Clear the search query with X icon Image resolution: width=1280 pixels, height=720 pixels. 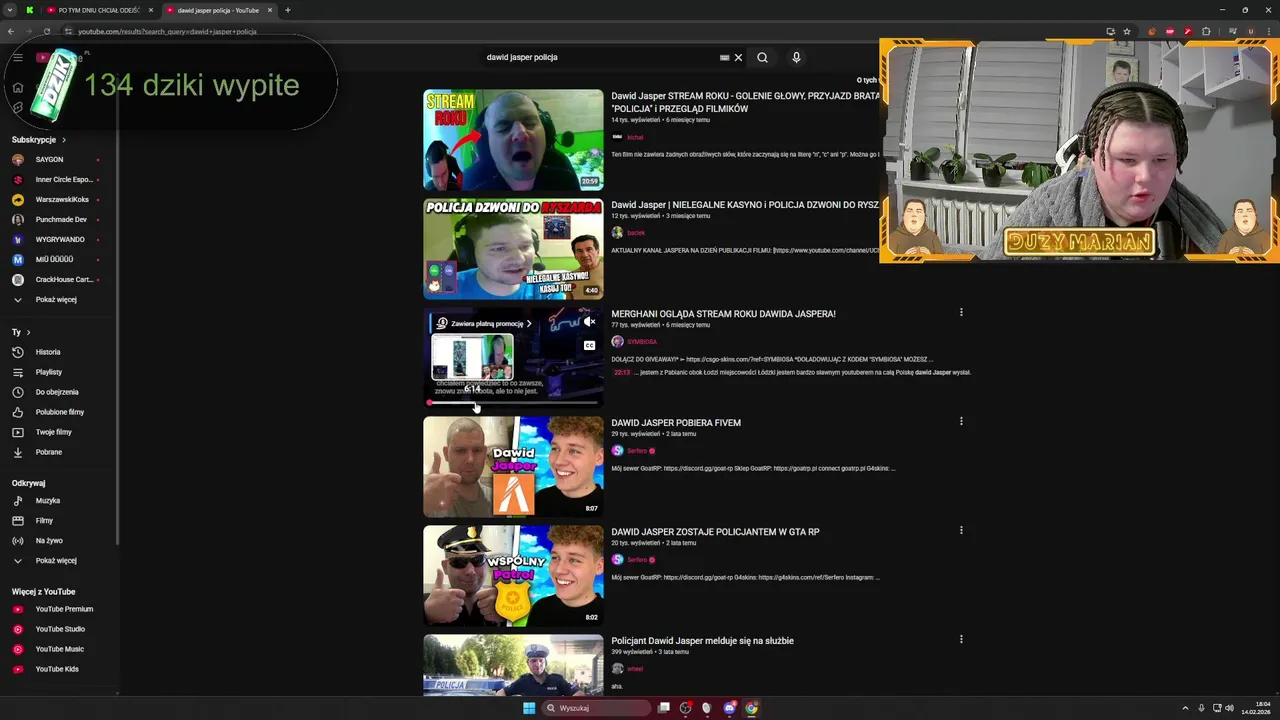pyautogui.click(x=738, y=57)
